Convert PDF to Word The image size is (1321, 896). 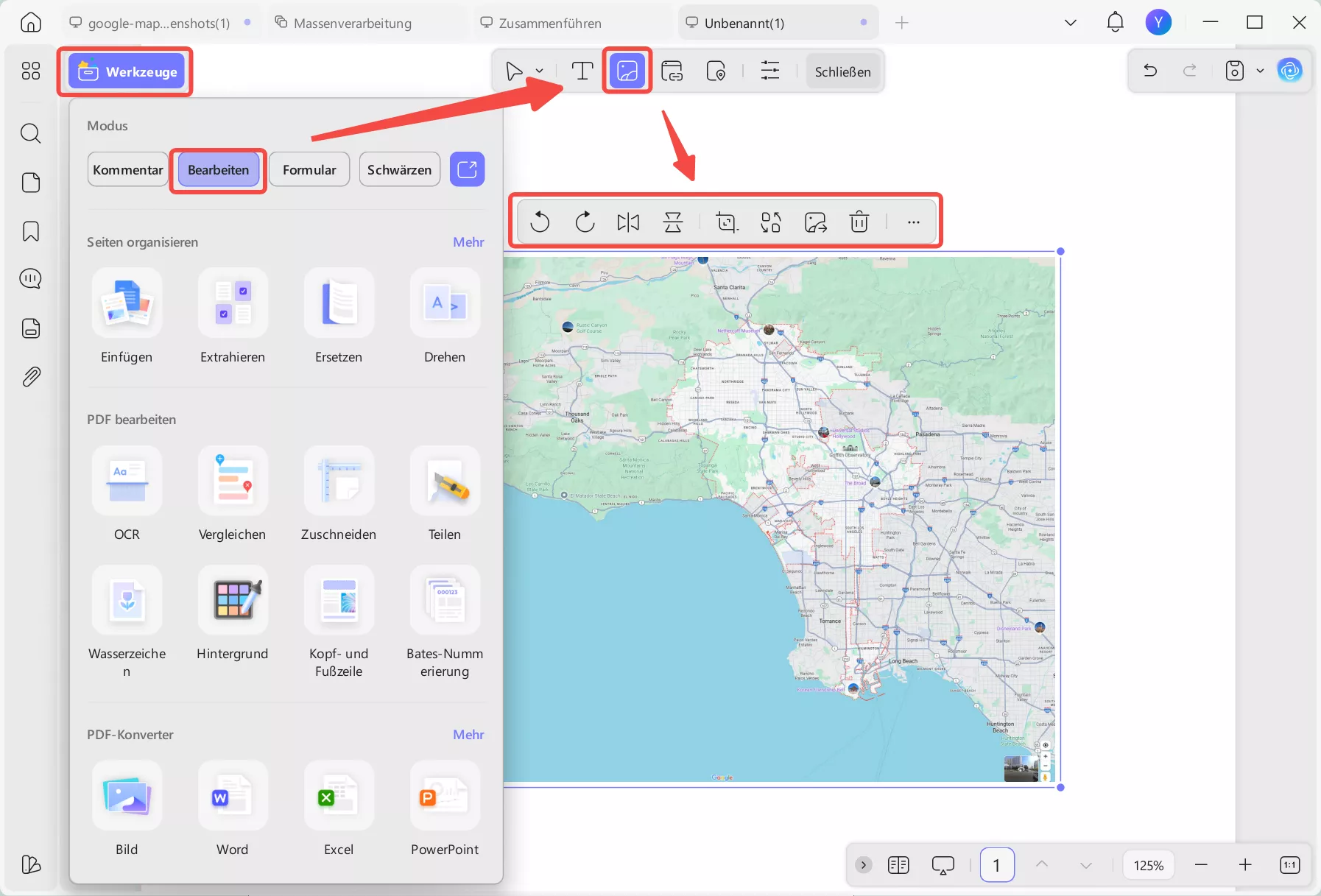pos(233,809)
